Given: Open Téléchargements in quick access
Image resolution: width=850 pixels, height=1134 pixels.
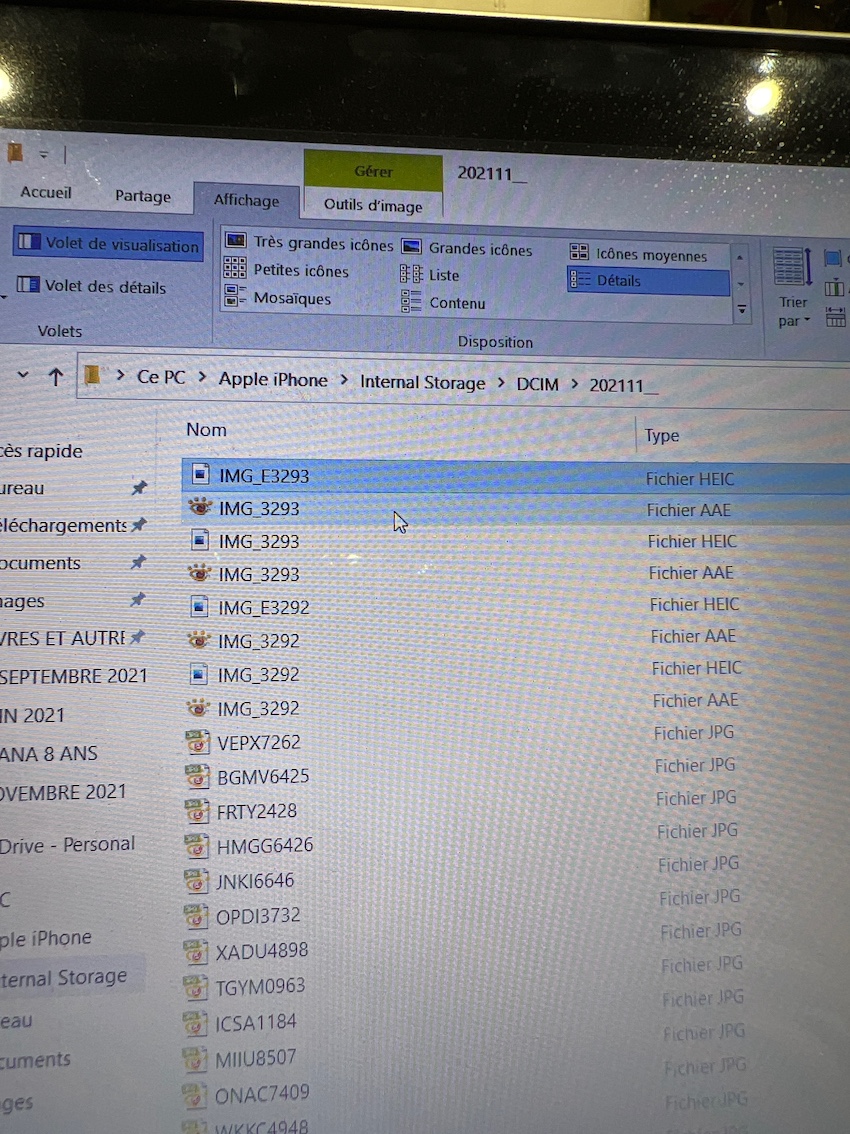Looking at the screenshot, I should pyautogui.click(x=63, y=525).
